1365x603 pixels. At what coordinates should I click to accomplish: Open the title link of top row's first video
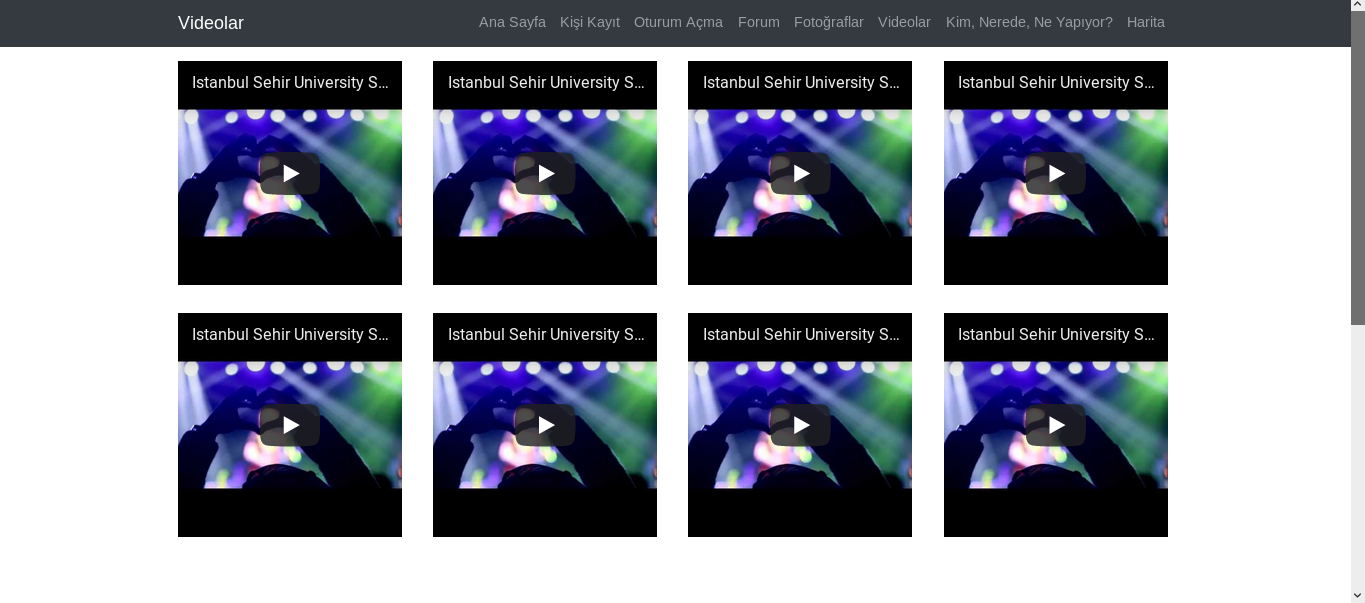point(290,83)
